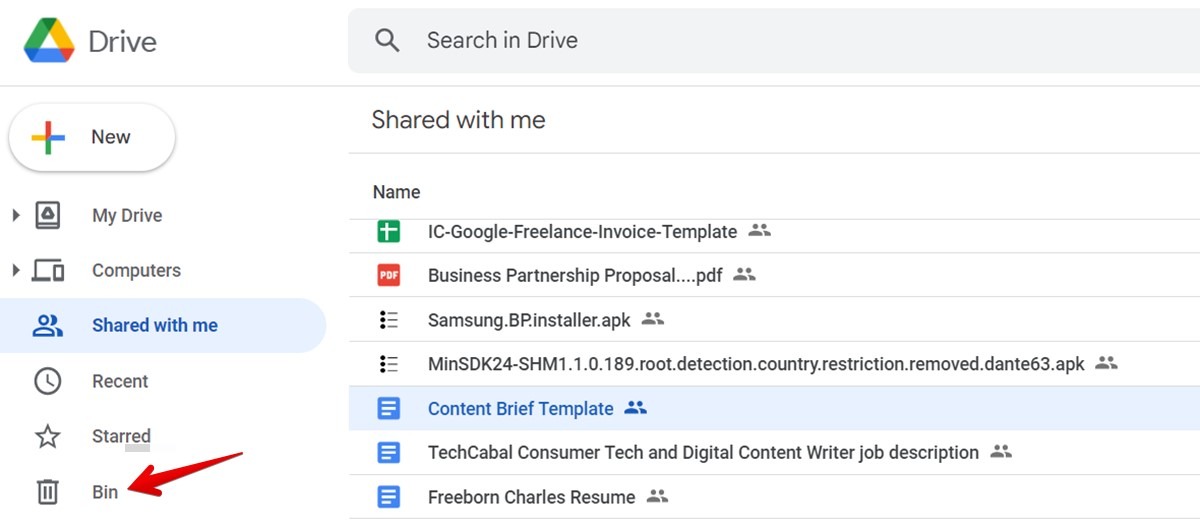Image resolution: width=1200 pixels, height=527 pixels.
Task: Click the Starred star icon
Action: coord(48,437)
